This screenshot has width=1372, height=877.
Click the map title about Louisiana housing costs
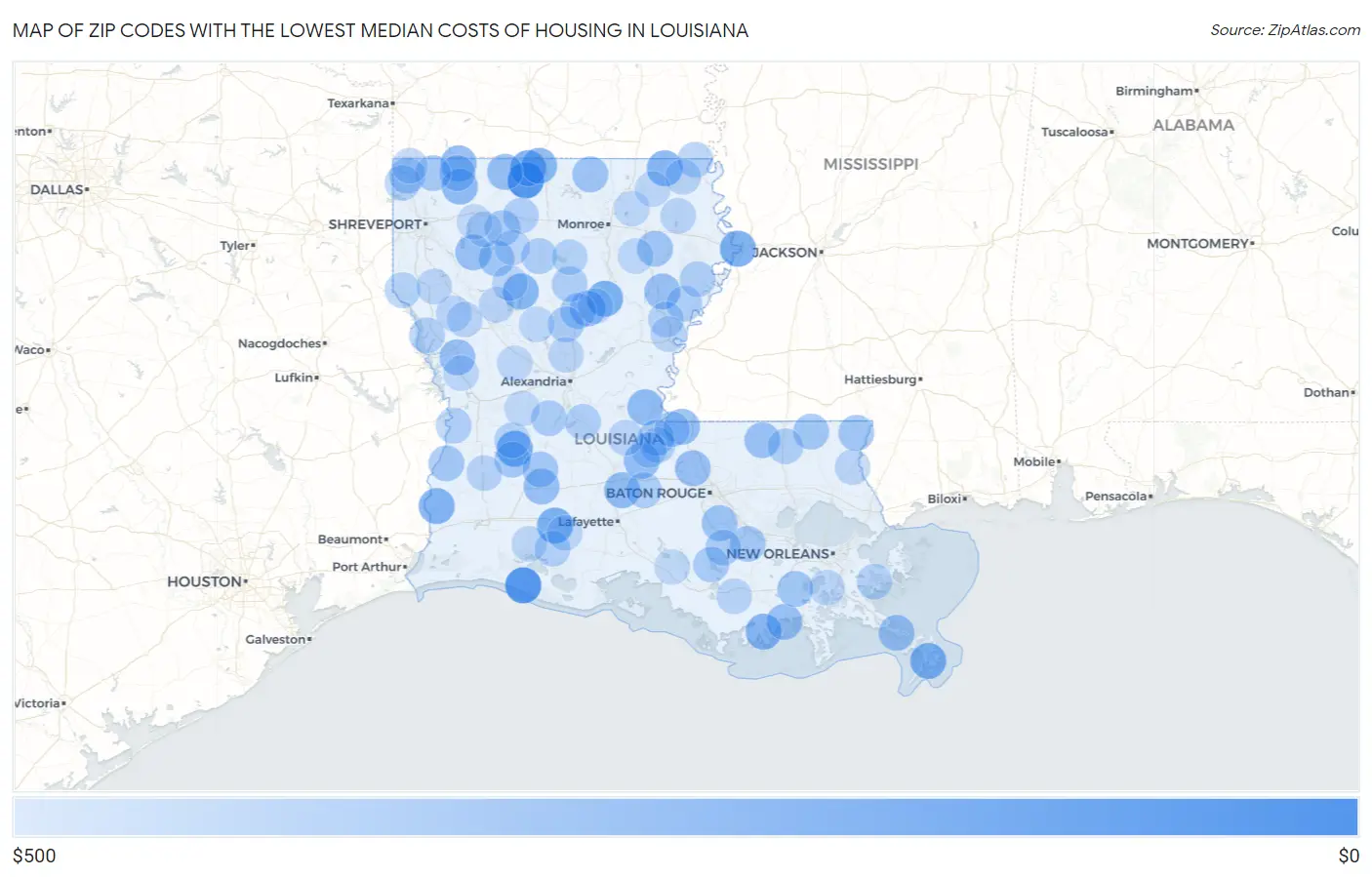[x=381, y=30]
